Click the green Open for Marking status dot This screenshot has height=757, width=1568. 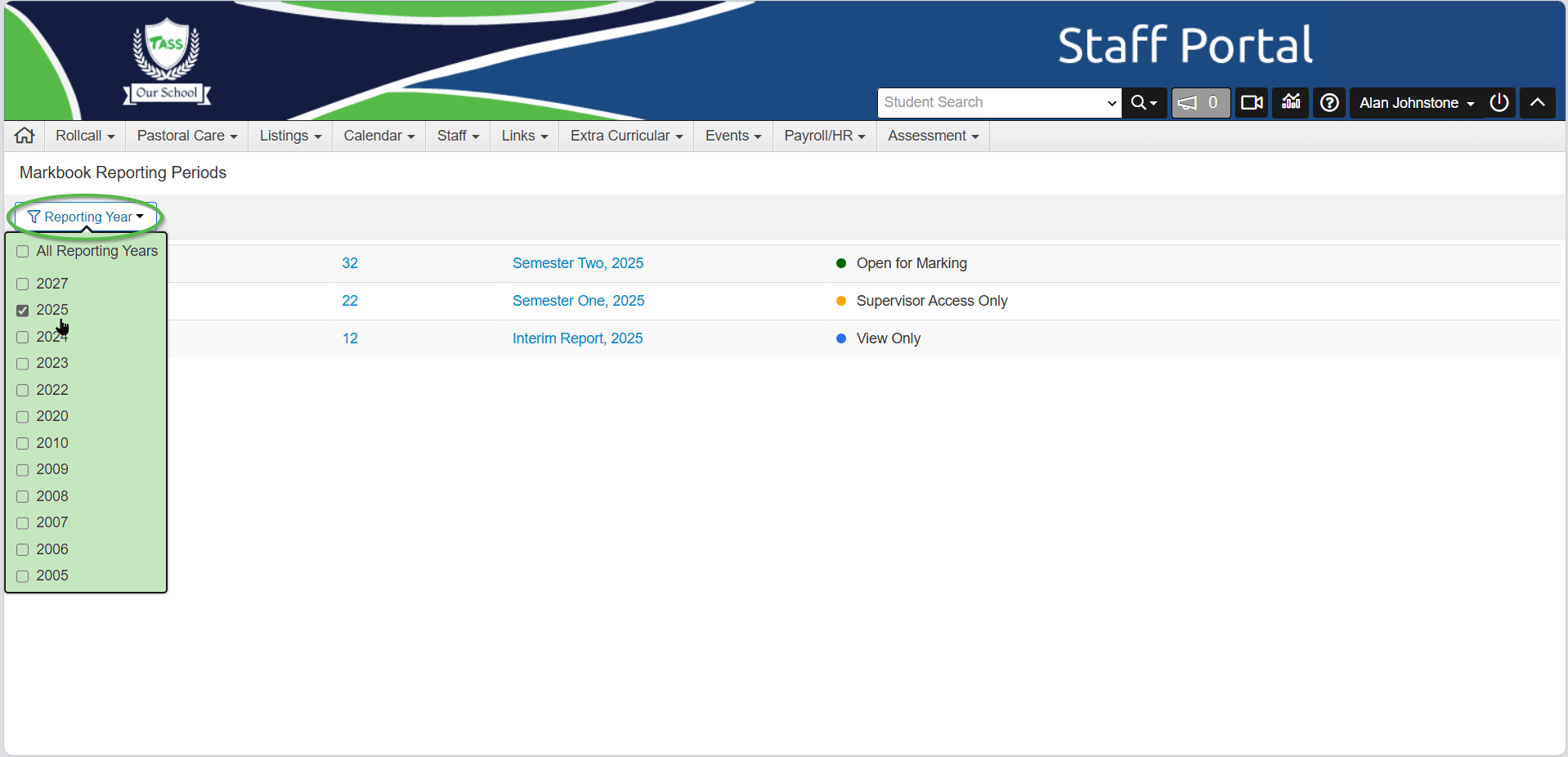[x=840, y=263]
